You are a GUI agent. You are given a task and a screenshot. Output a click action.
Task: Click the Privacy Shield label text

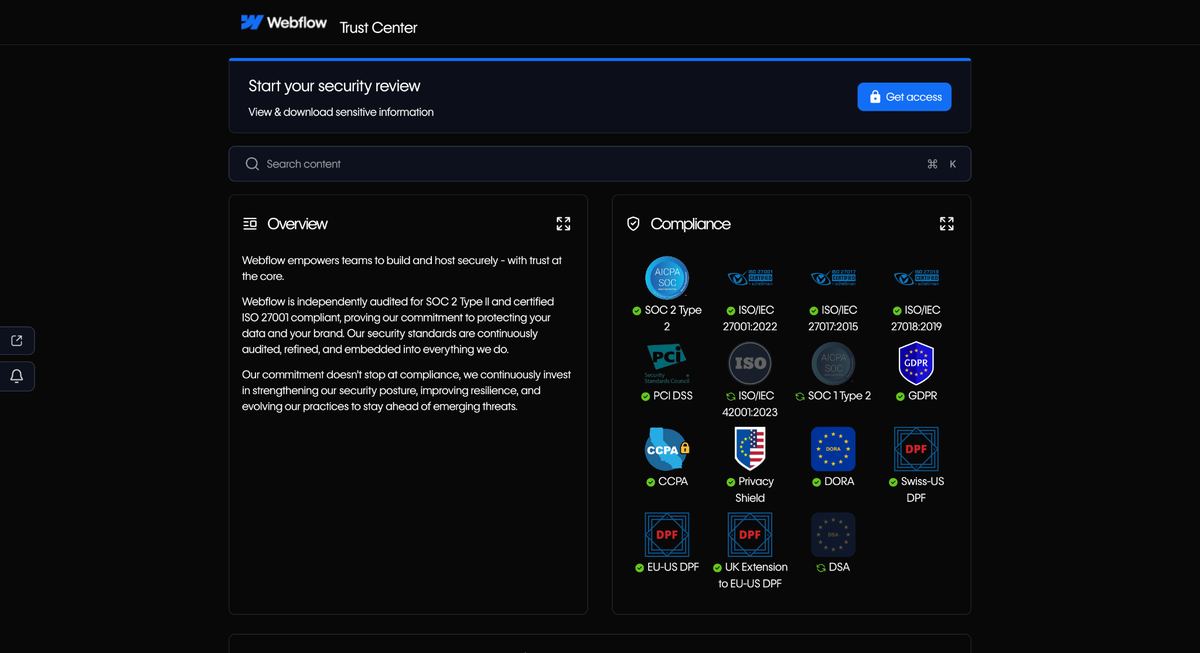756,490
